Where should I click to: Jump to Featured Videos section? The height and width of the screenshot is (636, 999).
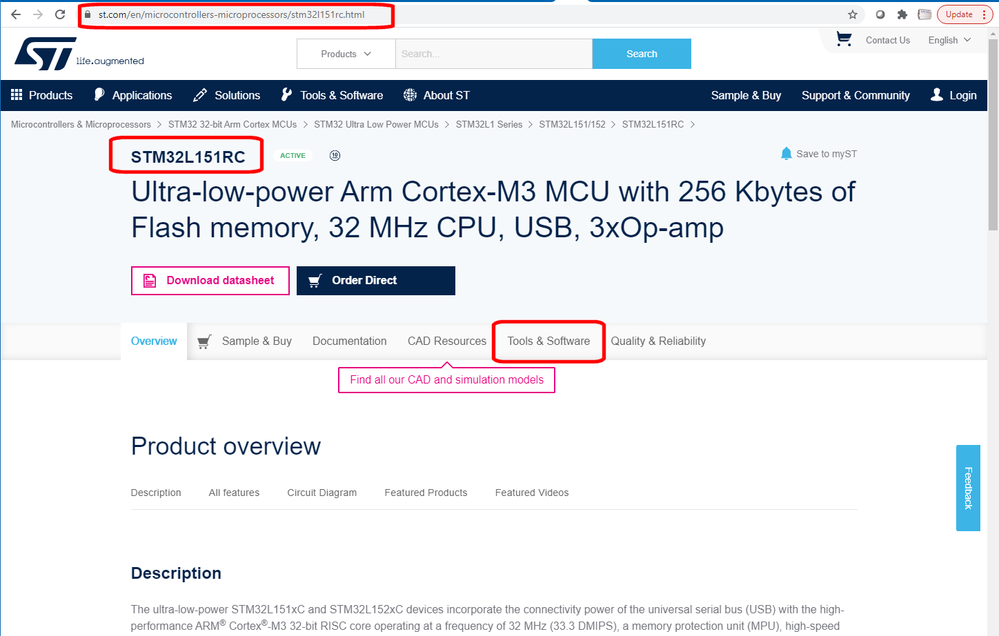532,493
